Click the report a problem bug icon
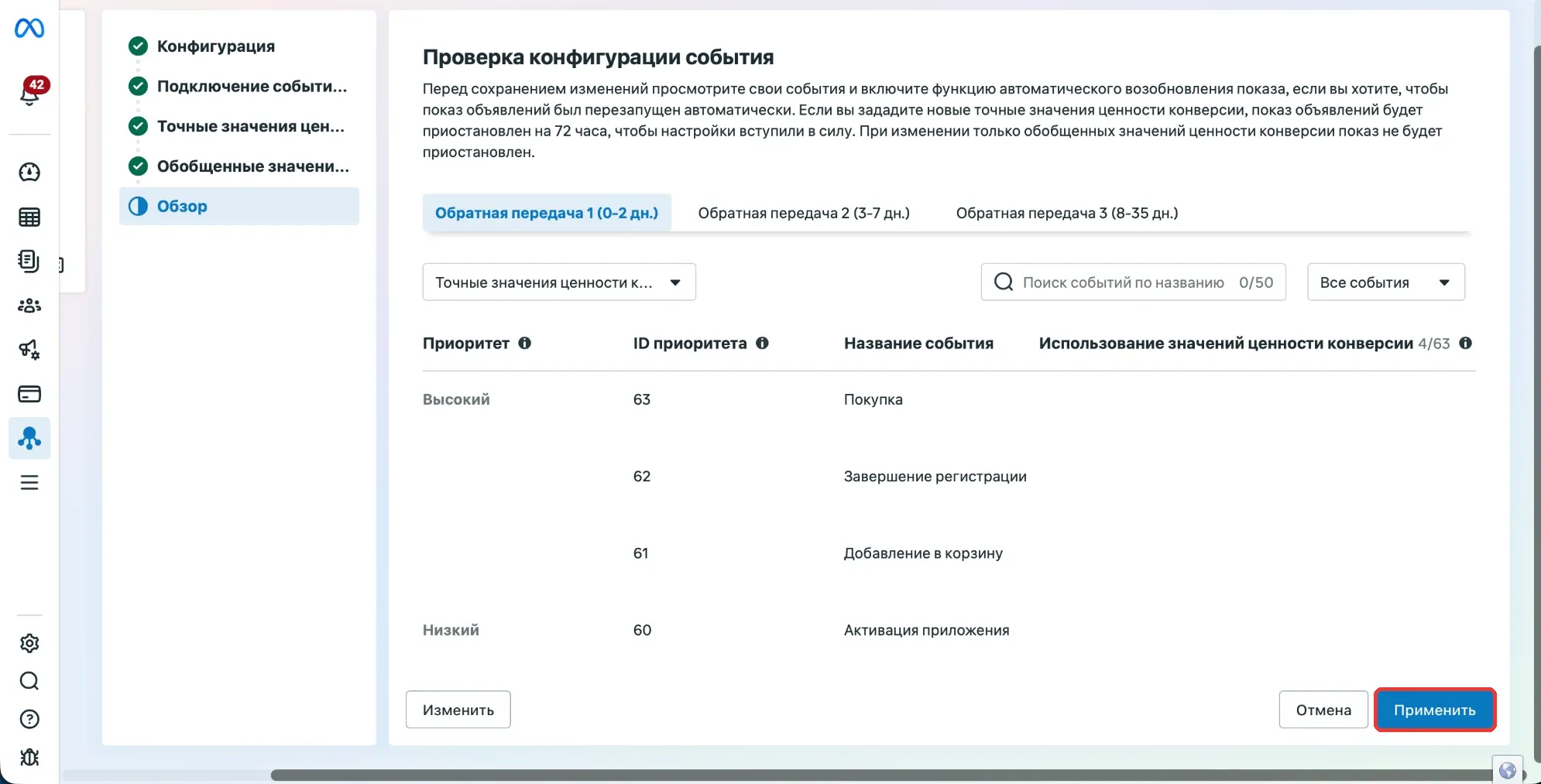Screen dimensions: 1541x784 click(x=29, y=757)
